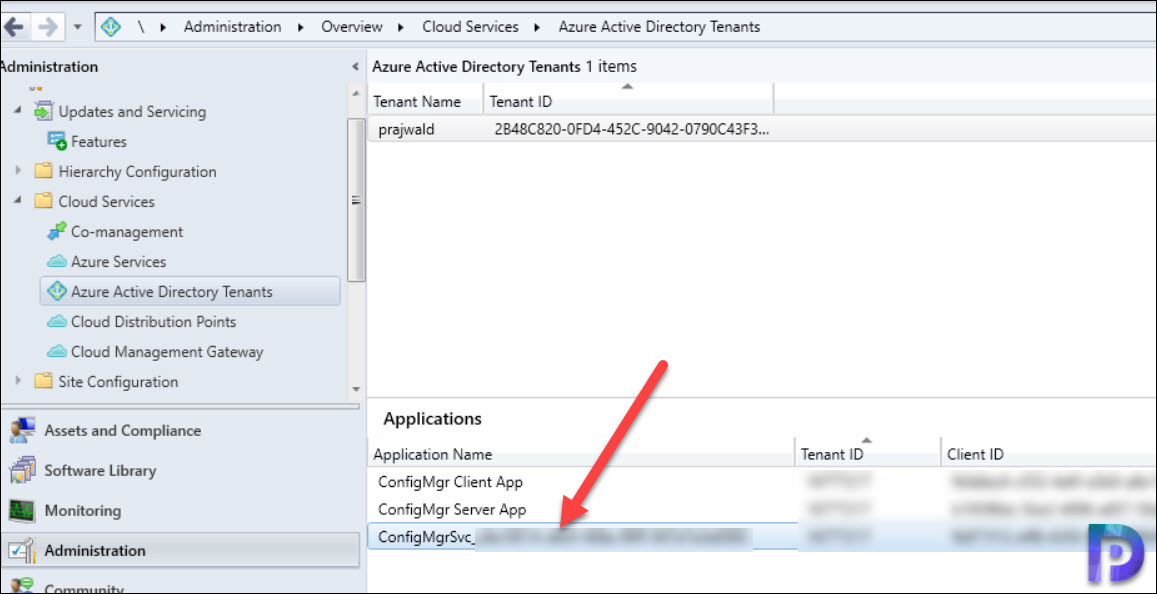Click the Cloud Distribution Points cloud icon
The height and width of the screenshot is (594, 1157).
click(57, 322)
